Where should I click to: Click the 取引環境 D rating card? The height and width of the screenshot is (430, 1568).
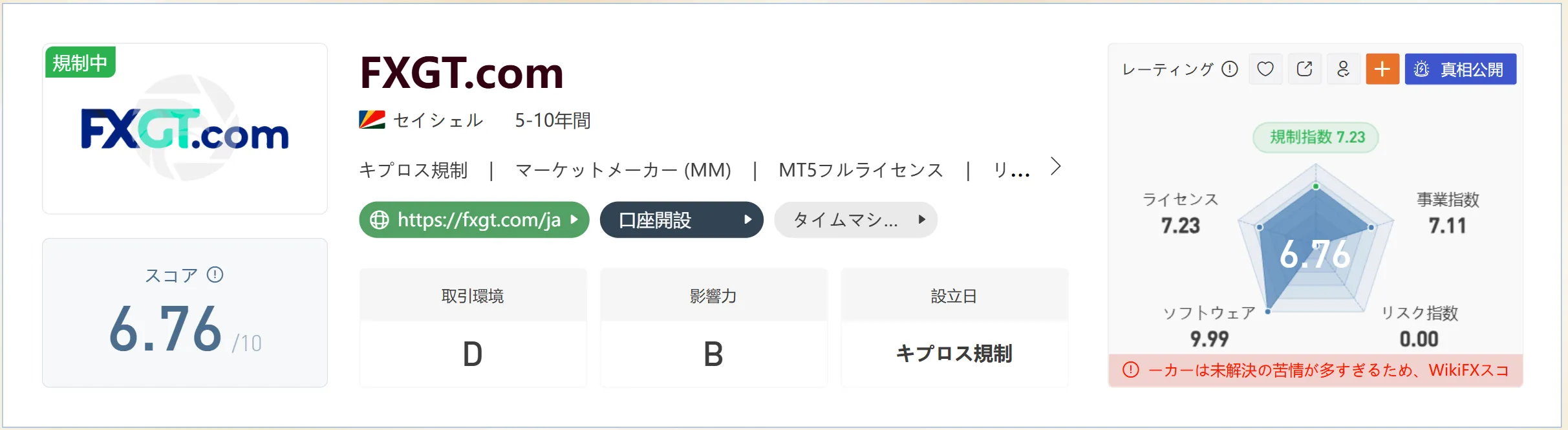click(x=473, y=328)
